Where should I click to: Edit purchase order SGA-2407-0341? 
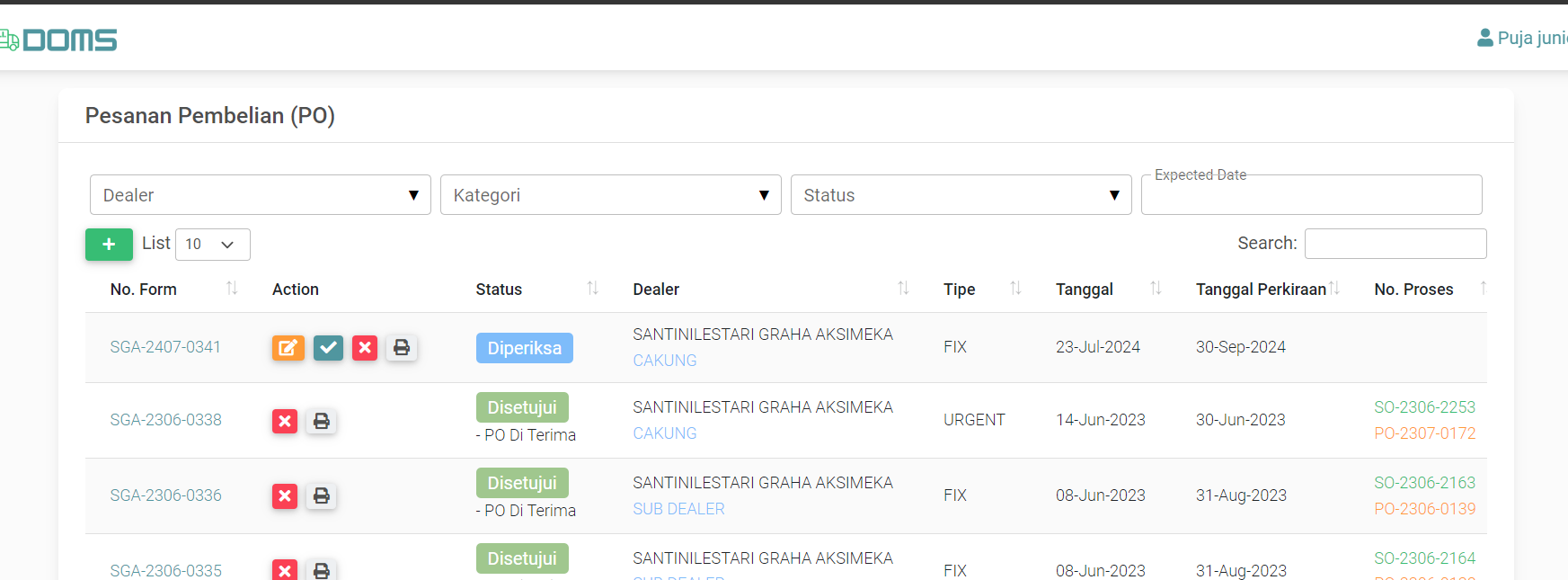point(288,348)
